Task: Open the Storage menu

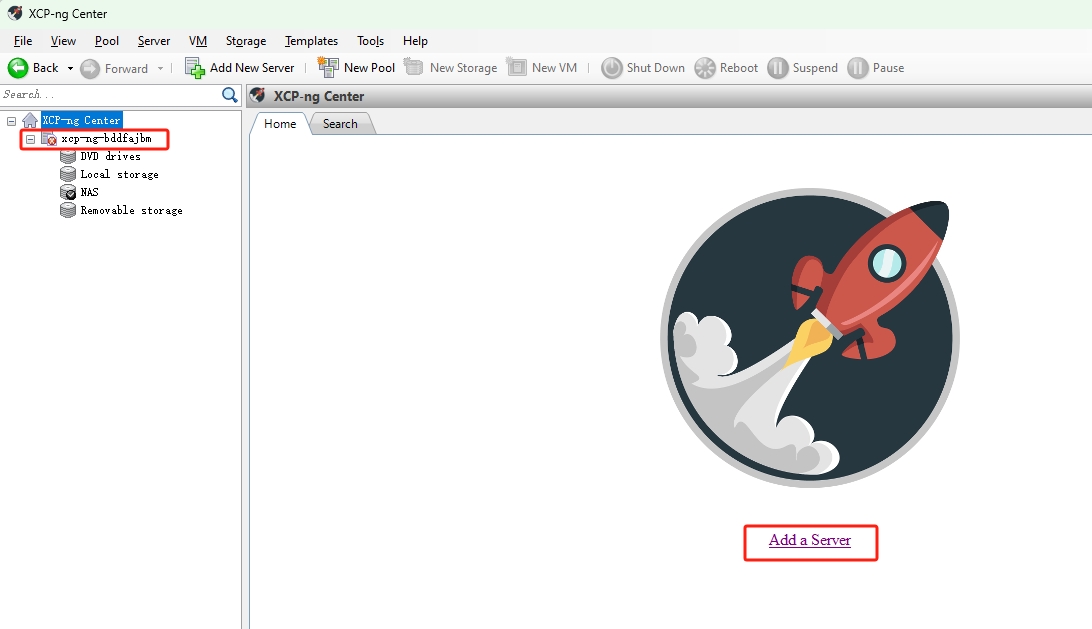Action: point(246,41)
